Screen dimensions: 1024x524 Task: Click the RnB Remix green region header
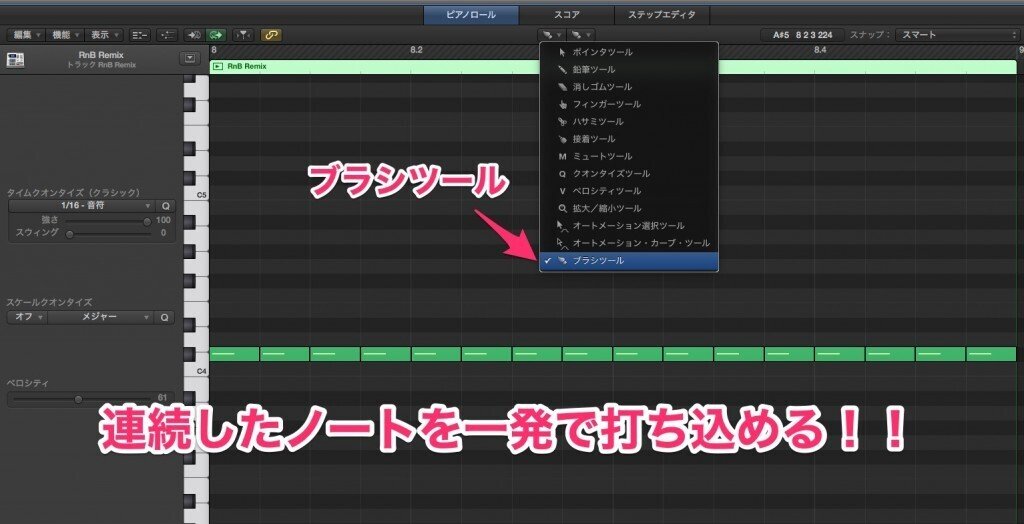613,67
